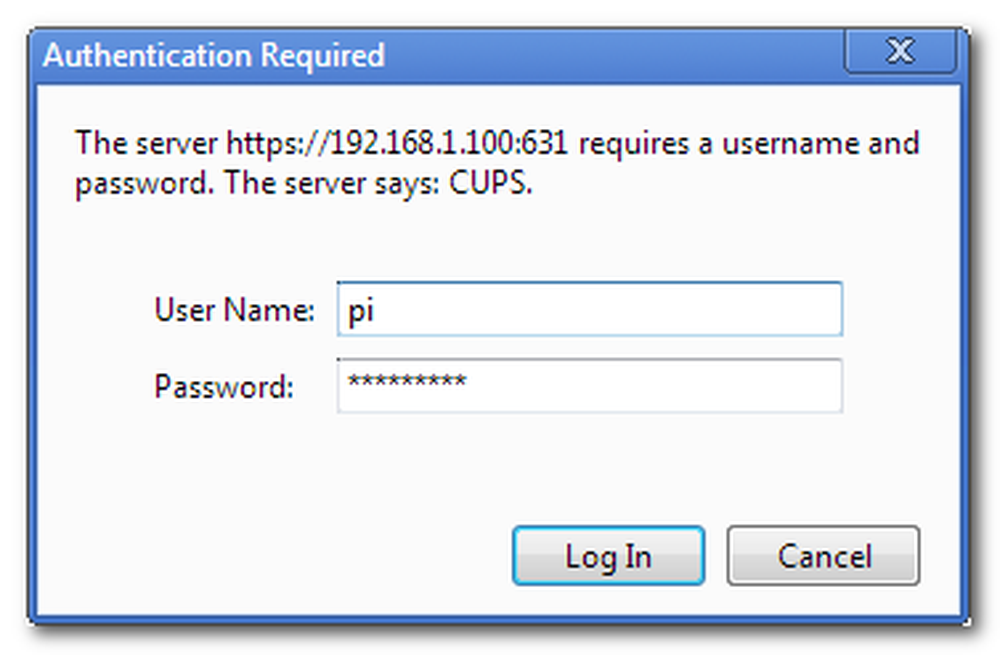The height and width of the screenshot is (655, 1000).
Task: Click the word CUPS in the message
Action: 490,183
